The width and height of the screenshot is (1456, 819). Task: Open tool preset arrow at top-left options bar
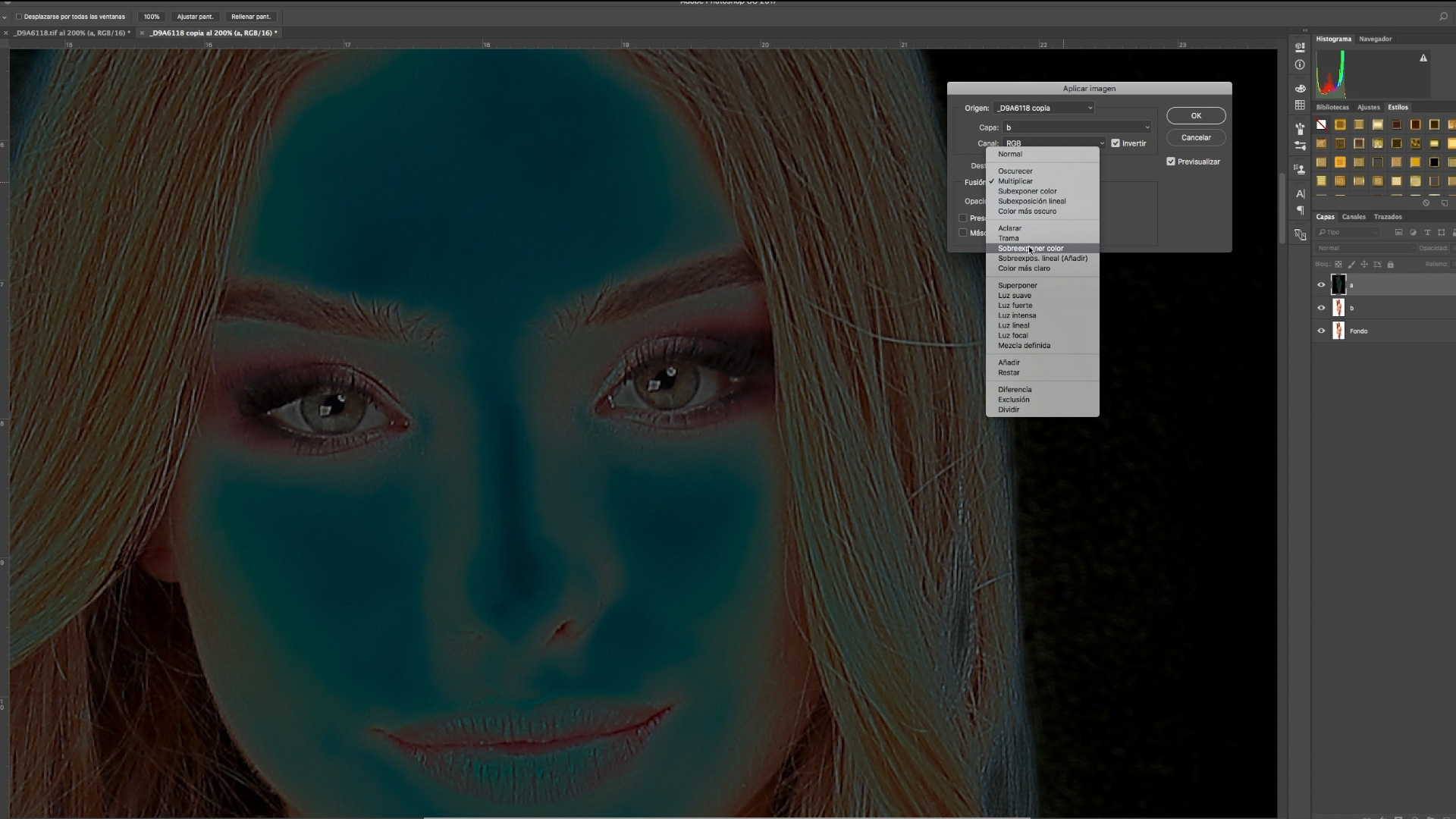(x=5, y=17)
